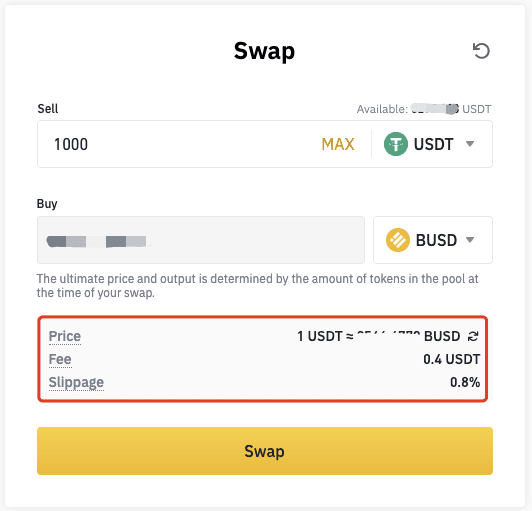The width and height of the screenshot is (532, 511).
Task: Select the BUSD token selector box
Action: pyautogui.click(x=433, y=240)
